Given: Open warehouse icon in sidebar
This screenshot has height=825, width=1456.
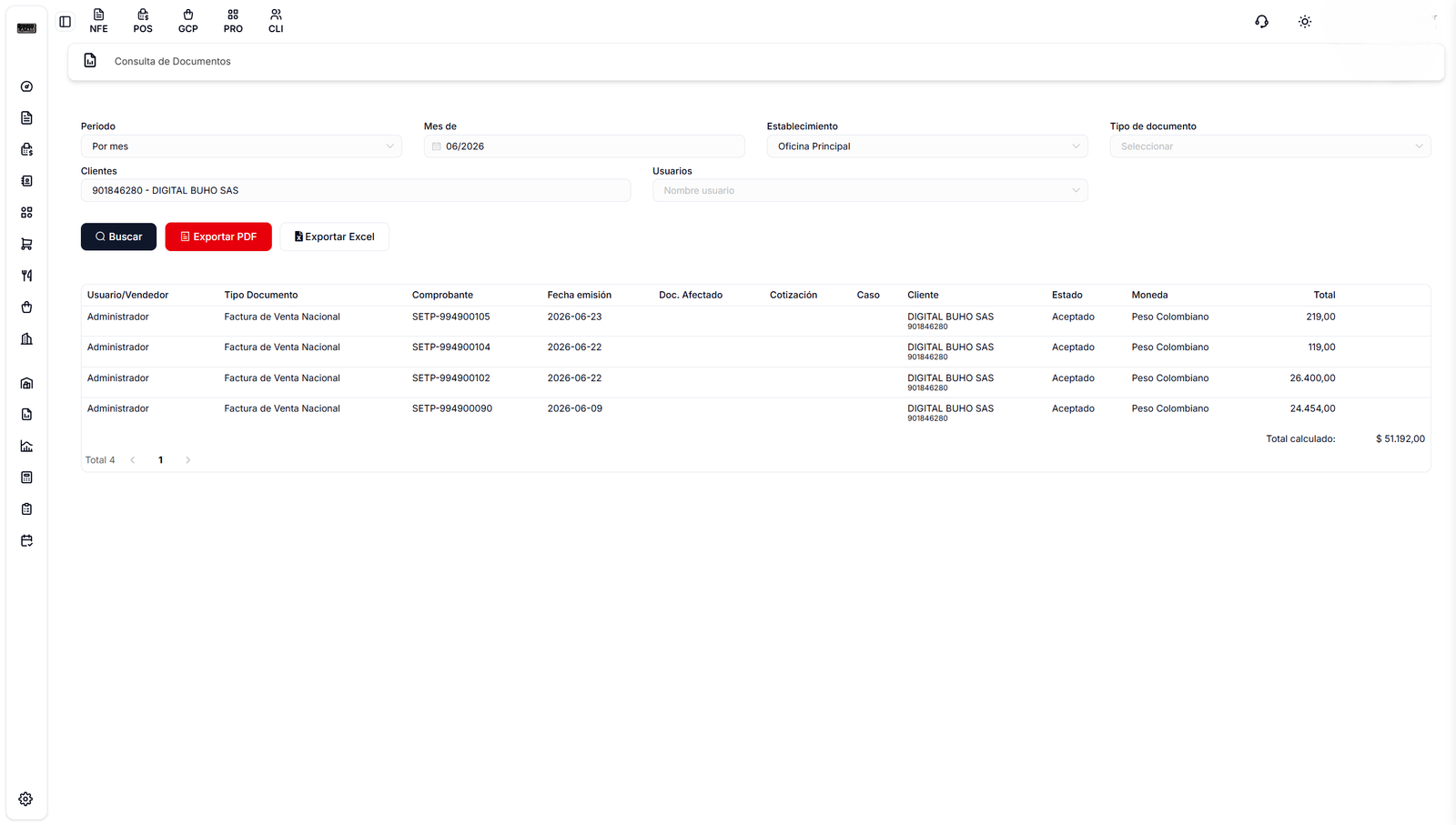Looking at the screenshot, I should 26,383.
